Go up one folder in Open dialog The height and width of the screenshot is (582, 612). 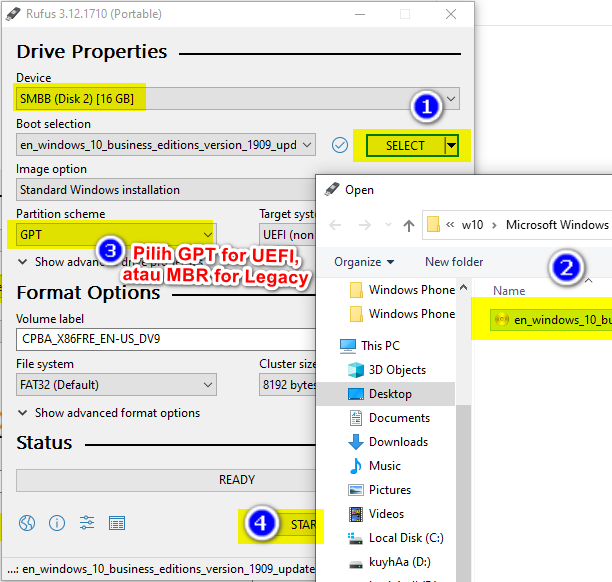coord(409,225)
